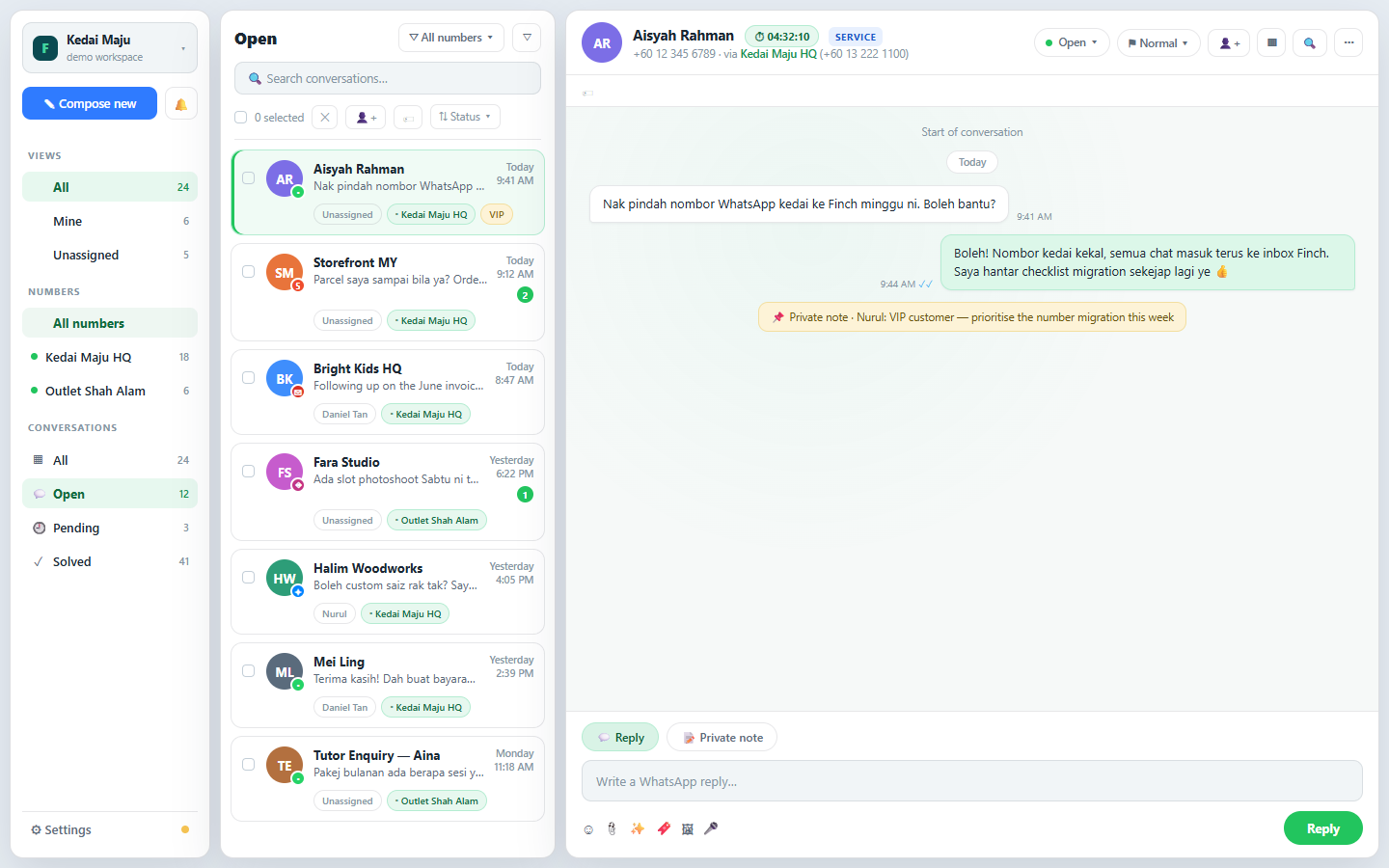Open the emoji picker
This screenshot has height=868, width=1389.
588,829
